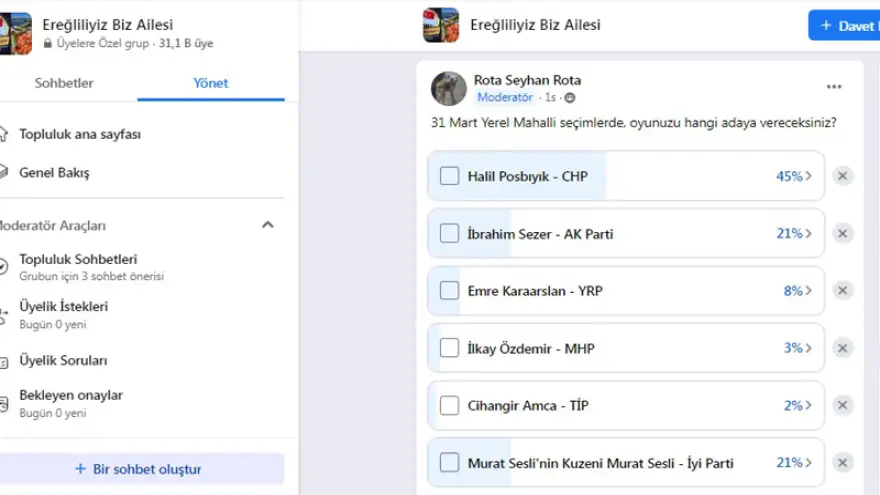
Task: Remove the Emre Karaarslan - YRP option
Action: tap(842, 291)
